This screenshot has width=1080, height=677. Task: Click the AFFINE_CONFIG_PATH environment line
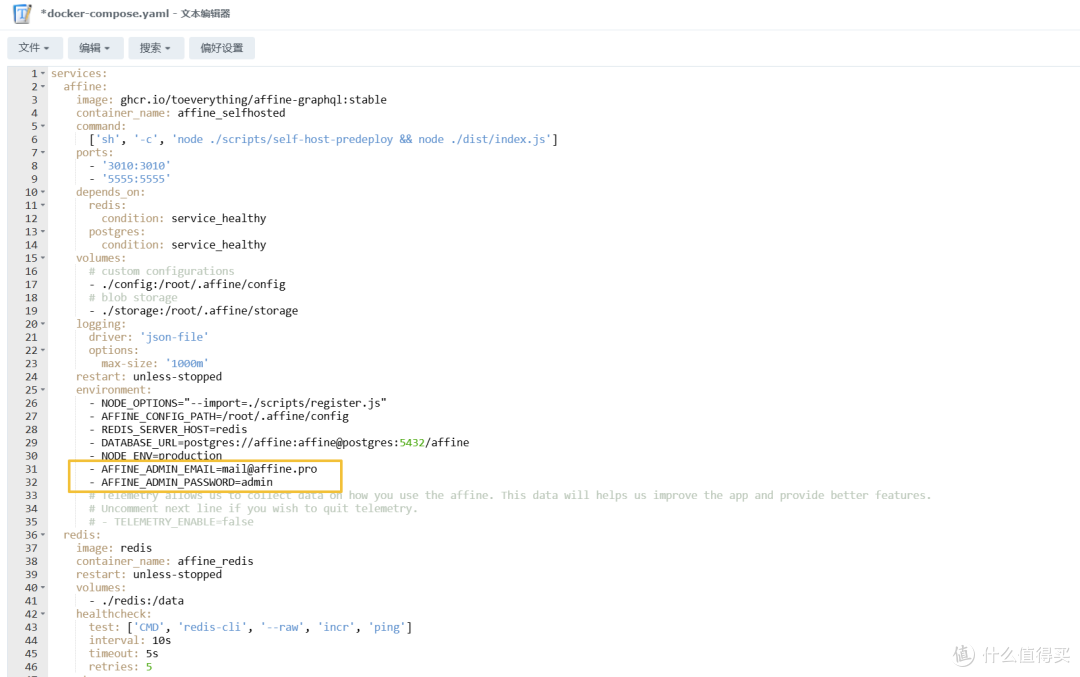pyautogui.click(x=219, y=416)
